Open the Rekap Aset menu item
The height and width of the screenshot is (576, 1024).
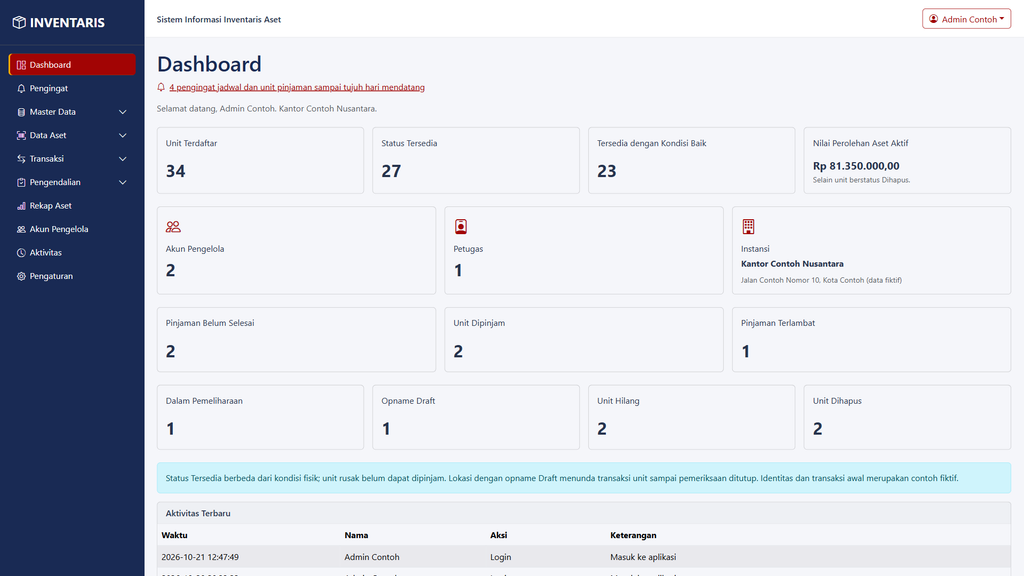(x=72, y=206)
